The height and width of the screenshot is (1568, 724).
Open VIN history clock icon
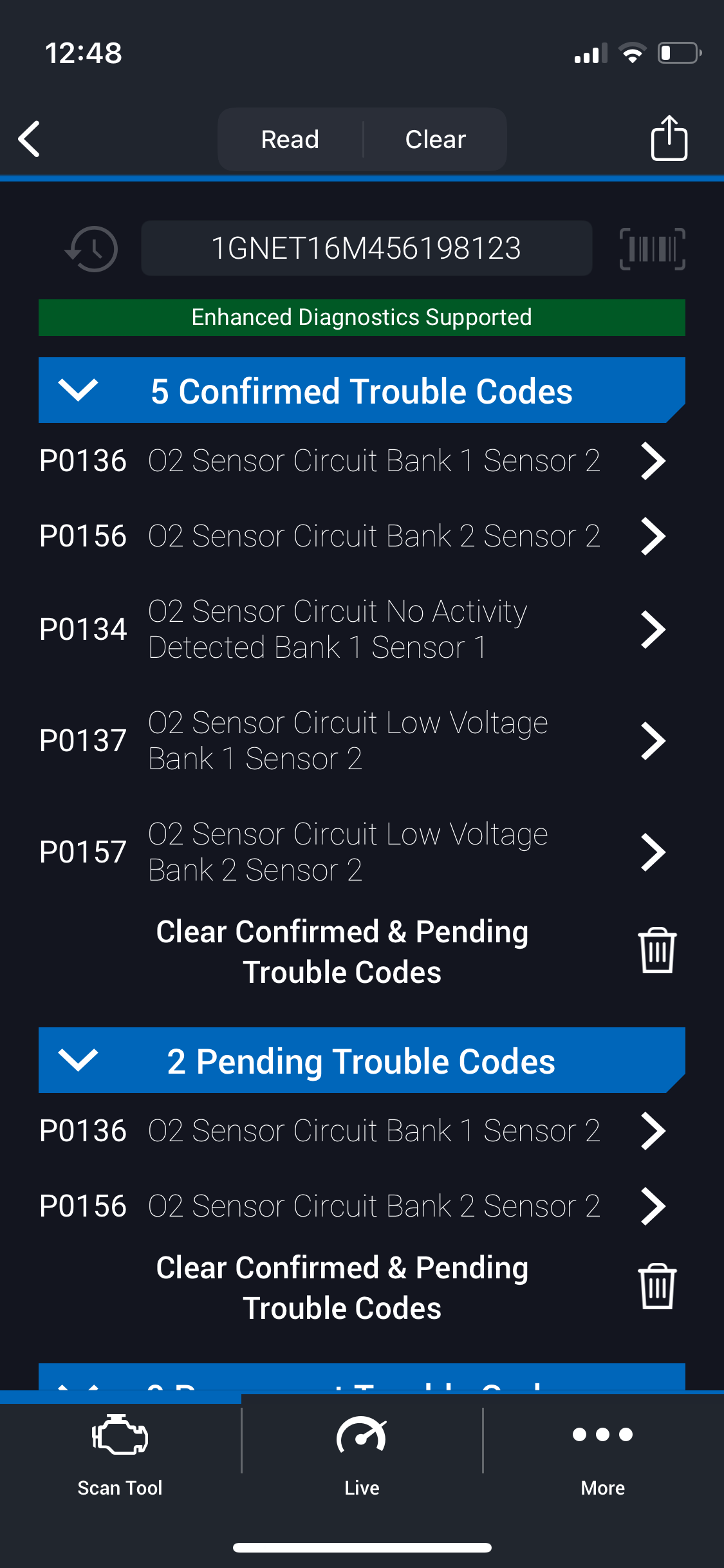pyautogui.click(x=92, y=249)
